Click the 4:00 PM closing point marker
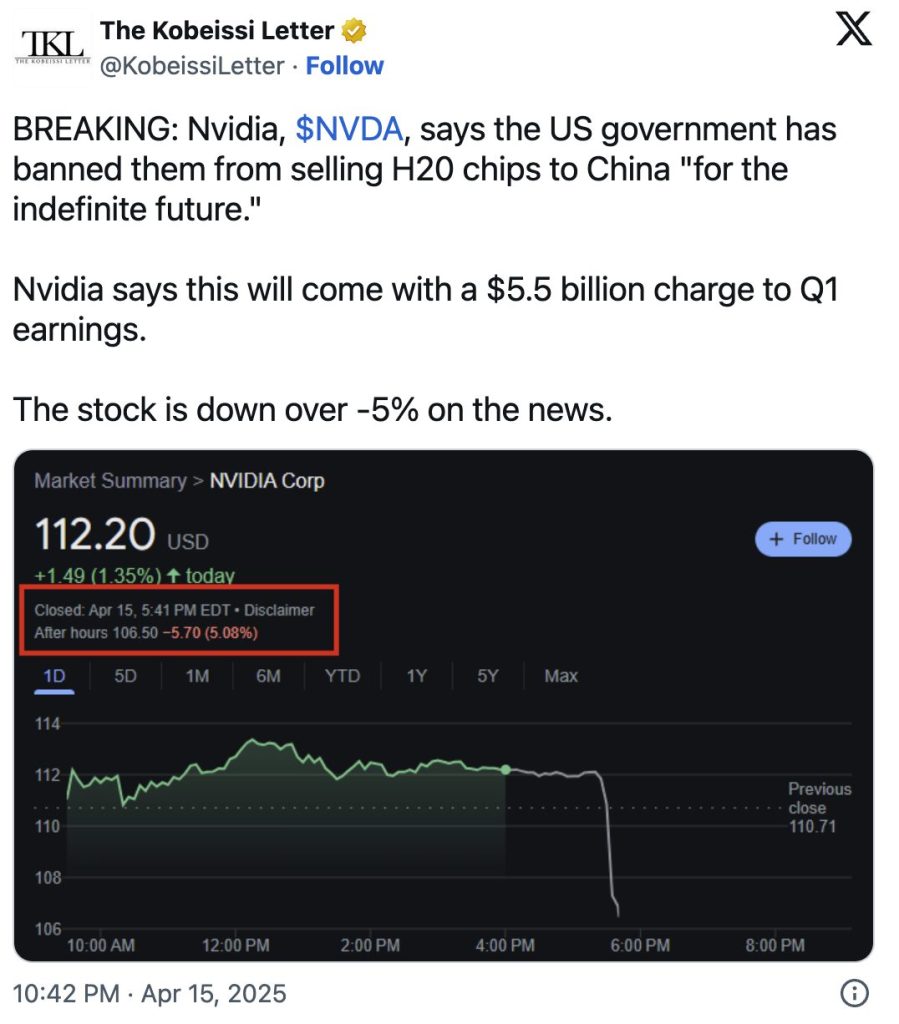The image size is (899, 1024). [505, 769]
